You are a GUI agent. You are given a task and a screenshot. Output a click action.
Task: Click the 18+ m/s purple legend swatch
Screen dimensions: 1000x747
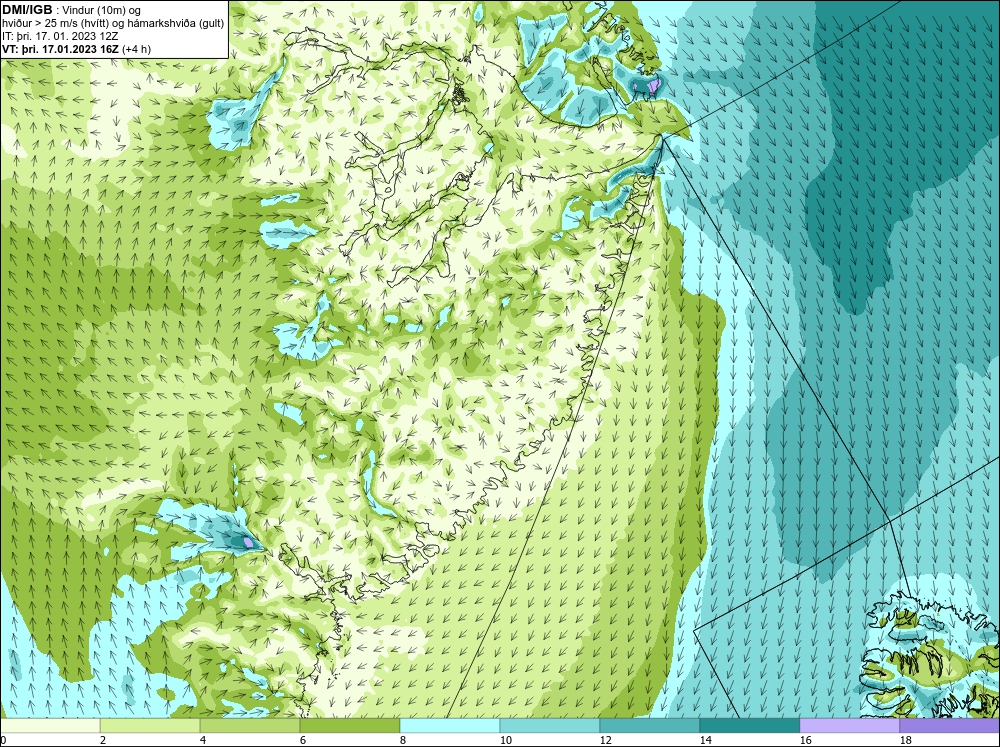pos(950,726)
